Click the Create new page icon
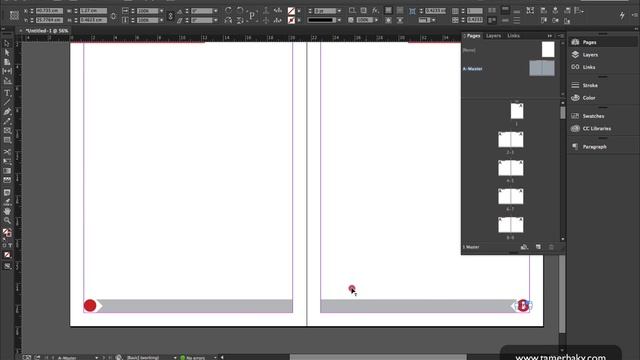 click(x=538, y=247)
